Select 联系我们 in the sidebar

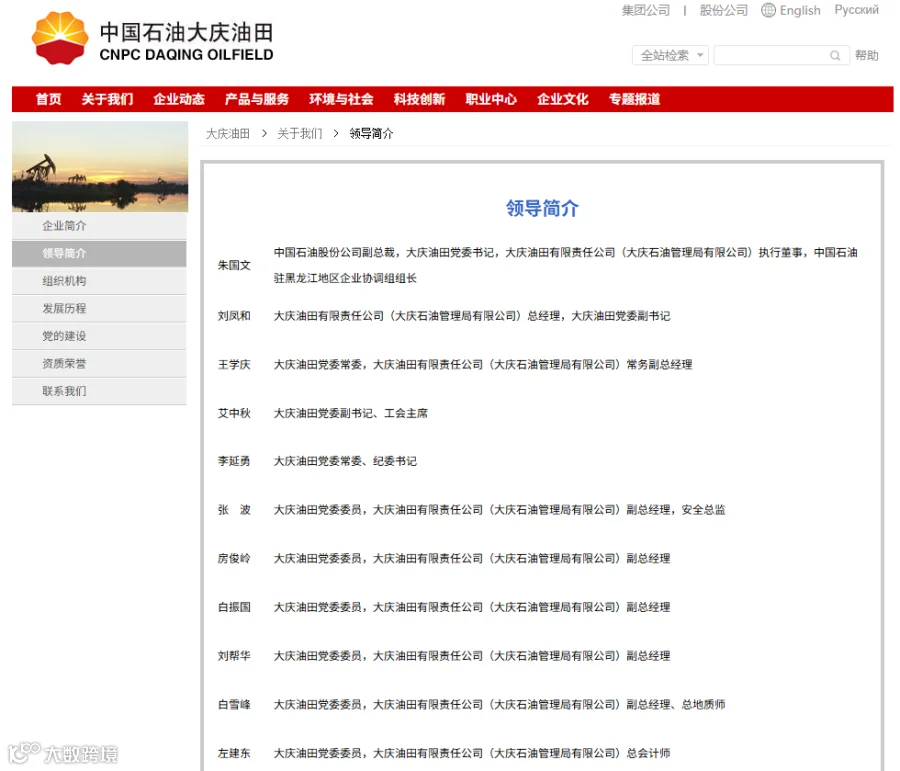click(x=99, y=391)
